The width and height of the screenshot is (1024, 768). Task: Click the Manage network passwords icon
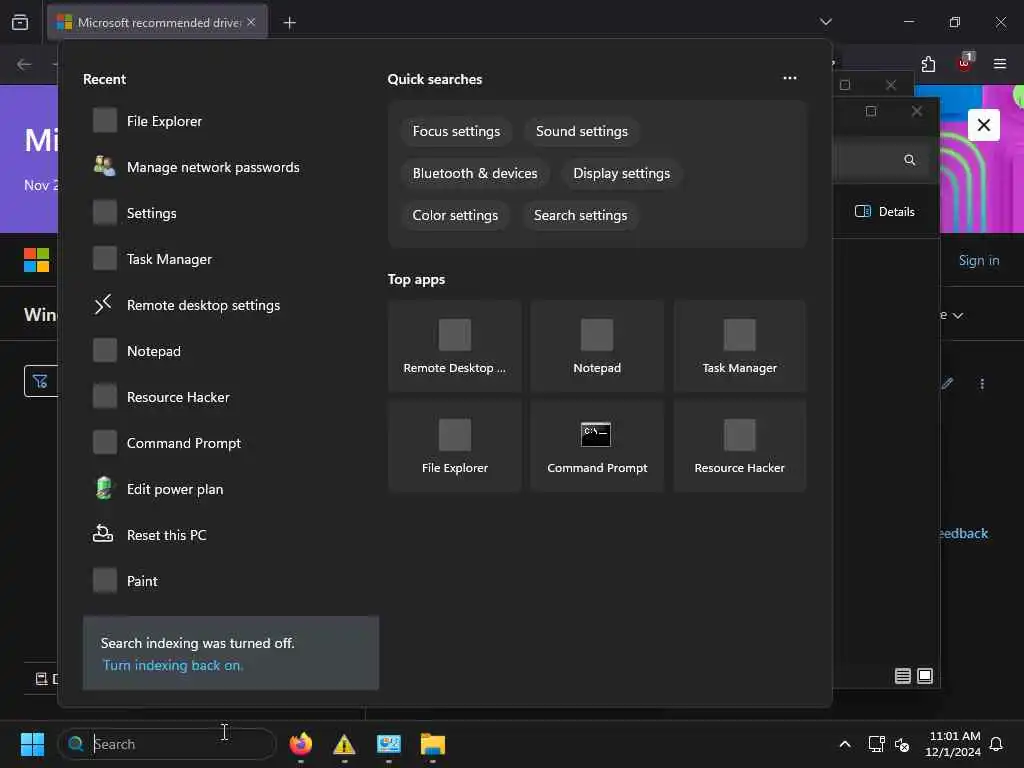coord(104,166)
